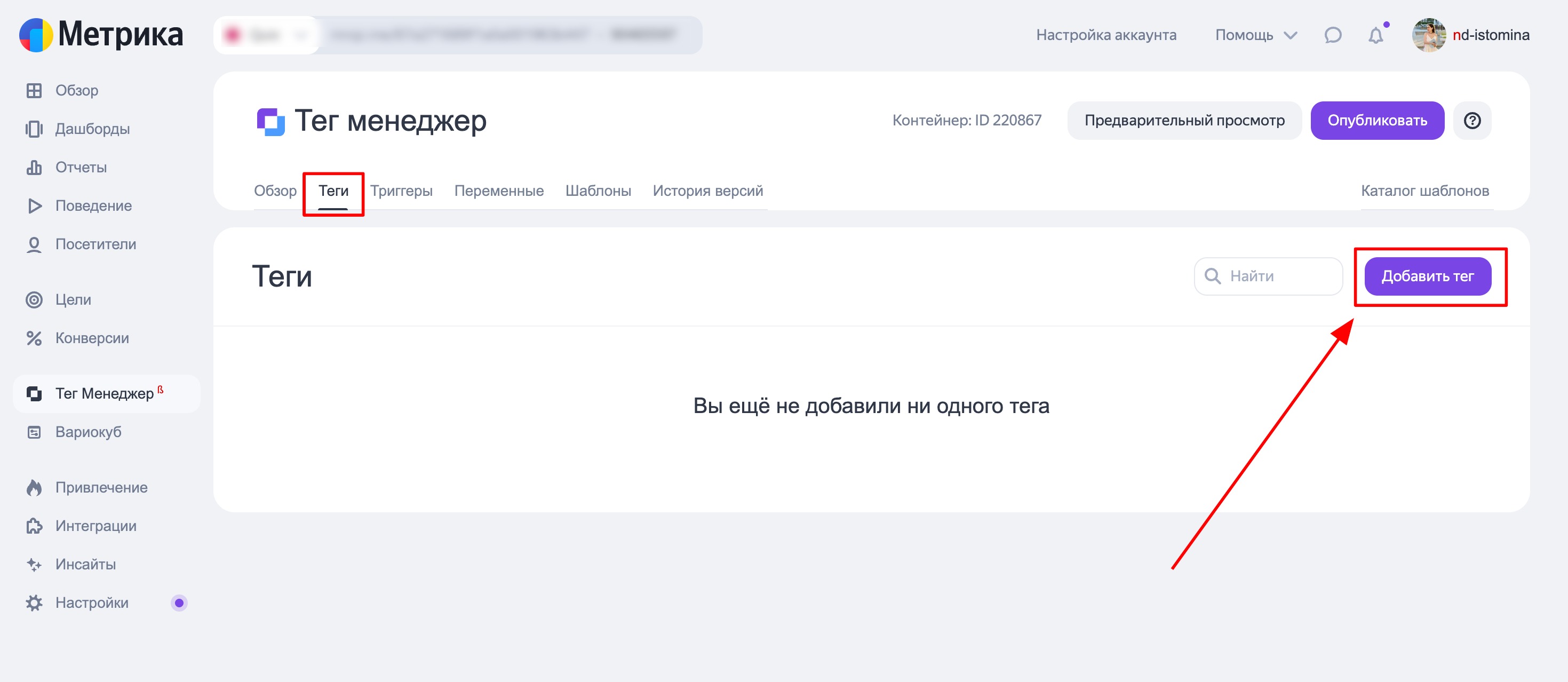Click the Метрика logo

click(x=101, y=35)
